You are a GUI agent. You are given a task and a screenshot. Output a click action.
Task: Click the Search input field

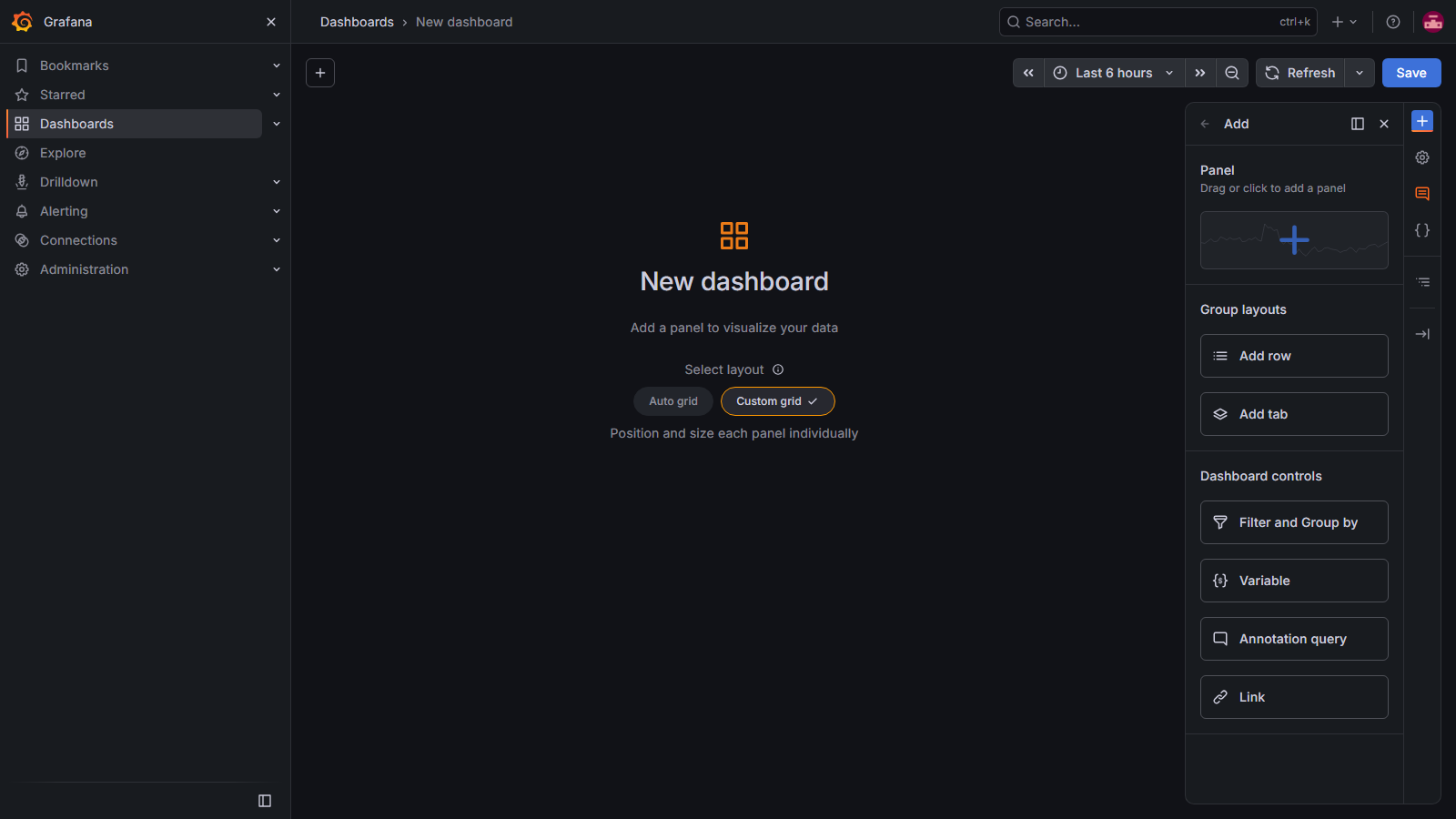coord(1158,22)
